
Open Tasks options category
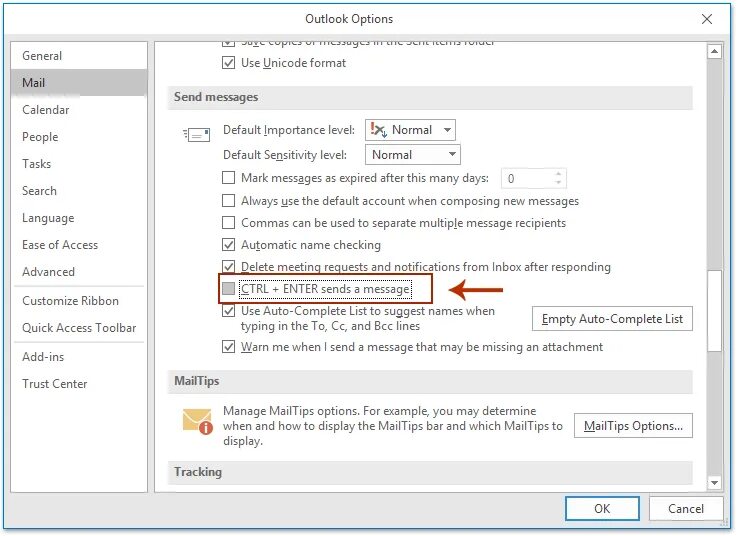(x=79, y=164)
